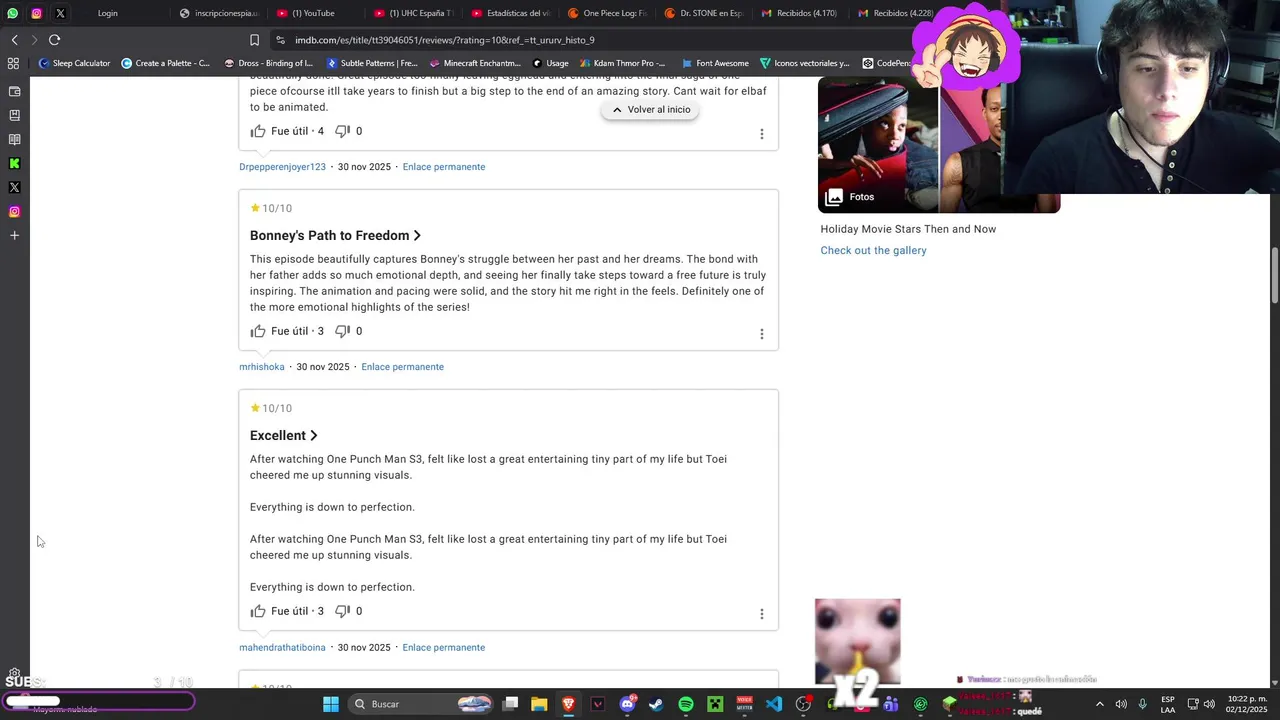Viewport: 1280px width, 720px height.
Task: Switch to the UHC España tab
Action: coord(414,13)
